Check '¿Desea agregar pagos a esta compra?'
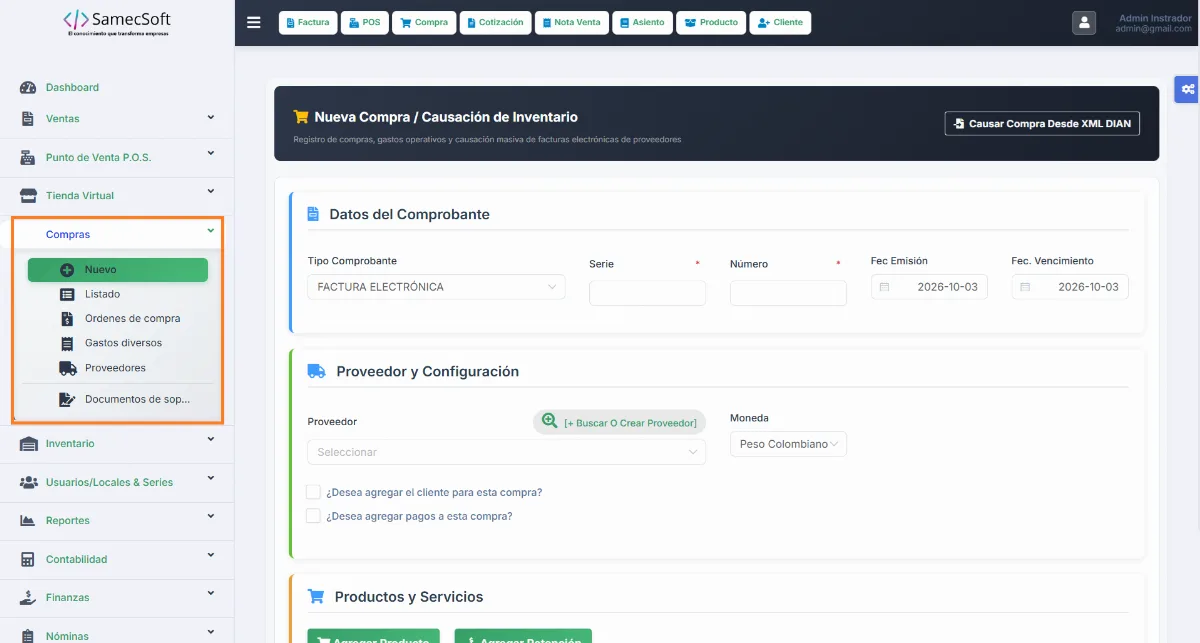 click(314, 516)
